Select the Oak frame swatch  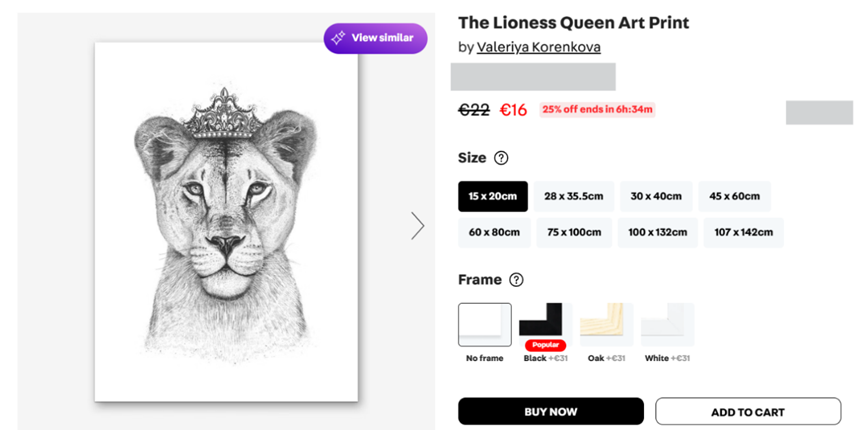606,324
